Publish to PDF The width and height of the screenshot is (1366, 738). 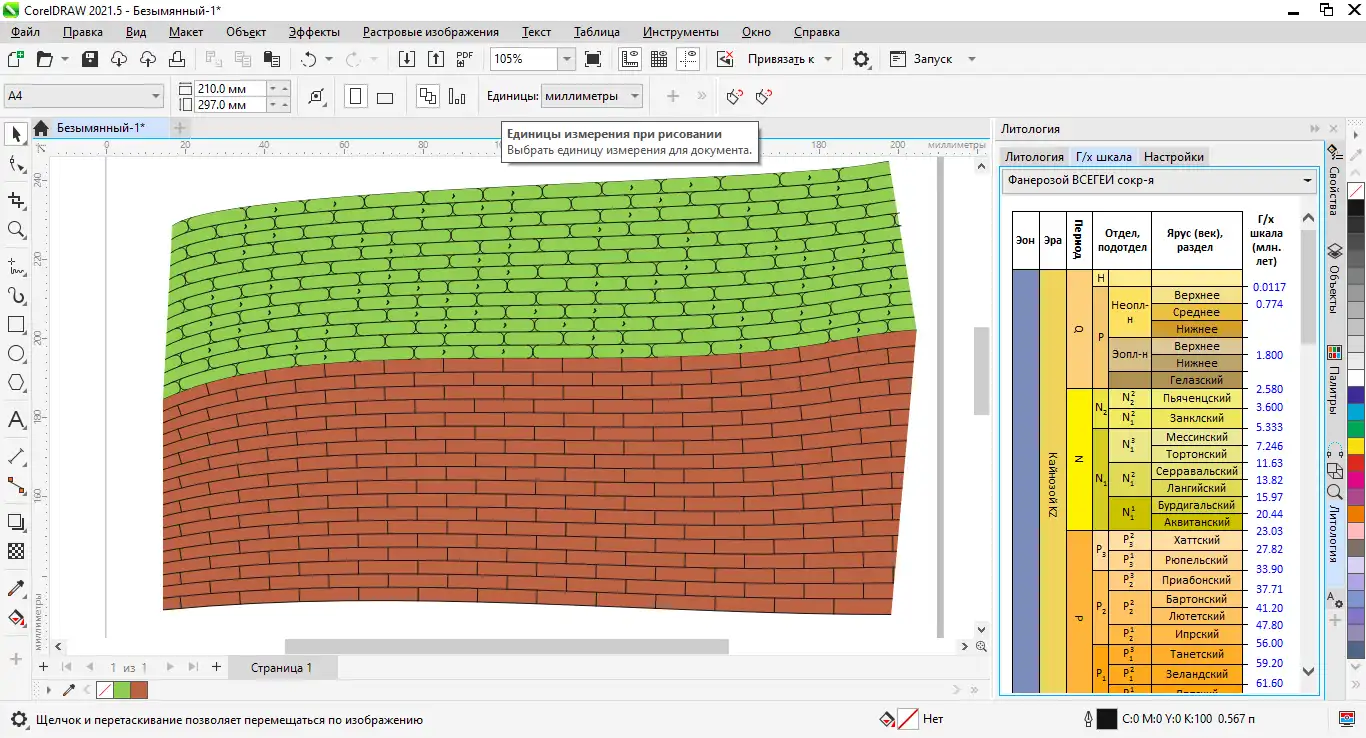(x=465, y=59)
